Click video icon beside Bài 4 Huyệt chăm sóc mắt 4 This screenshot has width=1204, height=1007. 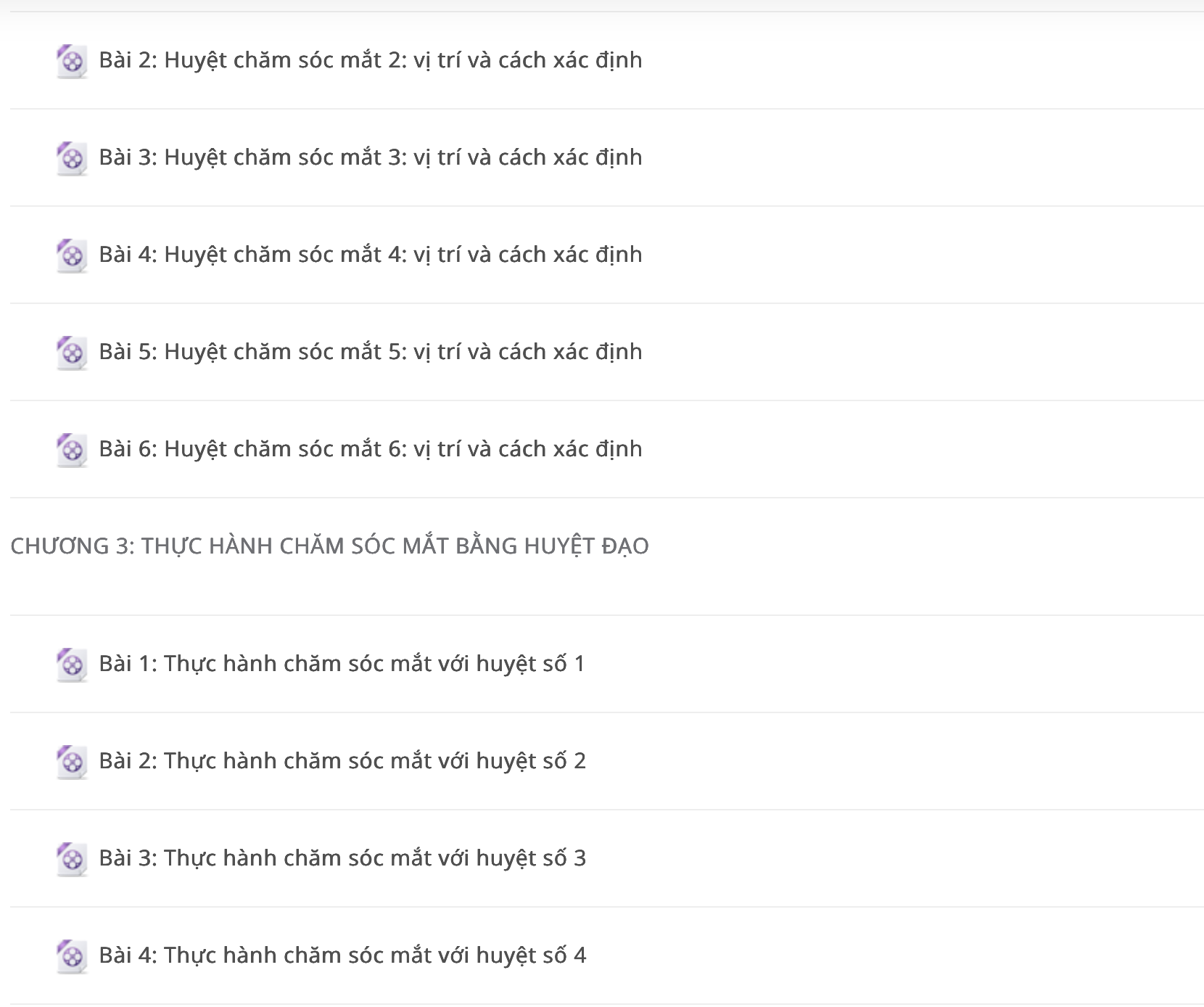point(72,255)
